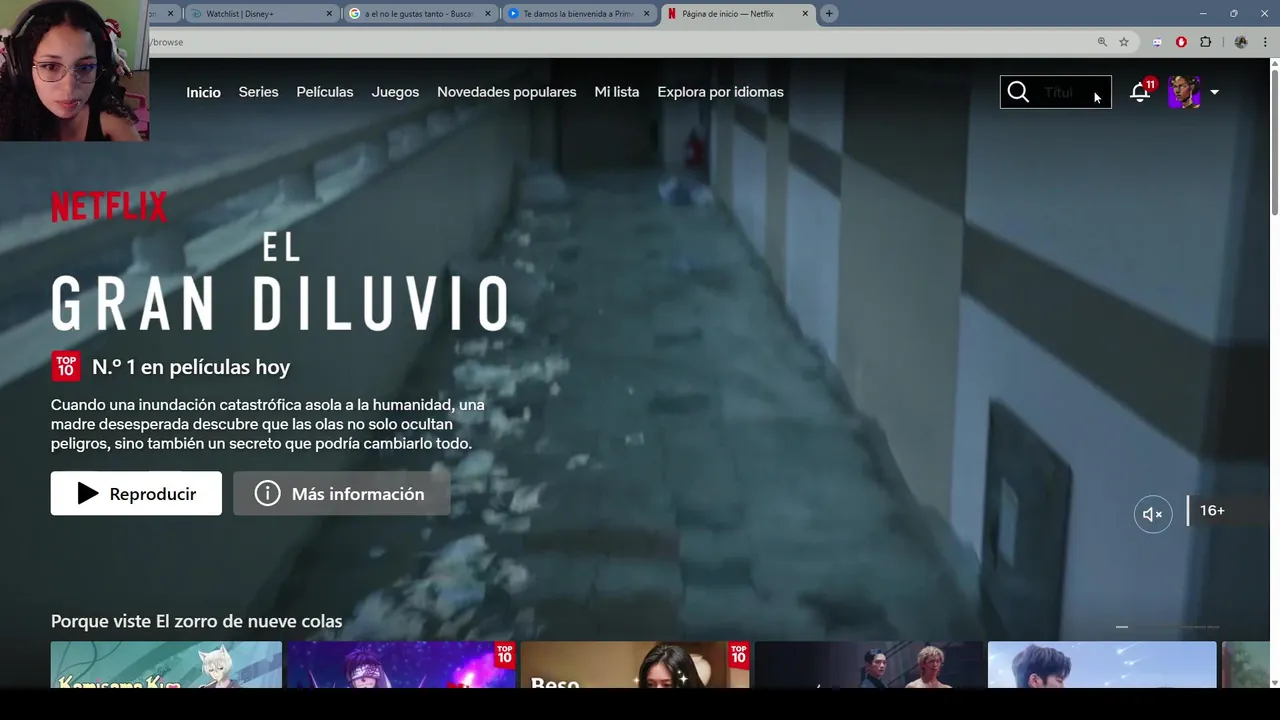
Task: Open Series in Netflix navigation
Action: pyautogui.click(x=258, y=92)
